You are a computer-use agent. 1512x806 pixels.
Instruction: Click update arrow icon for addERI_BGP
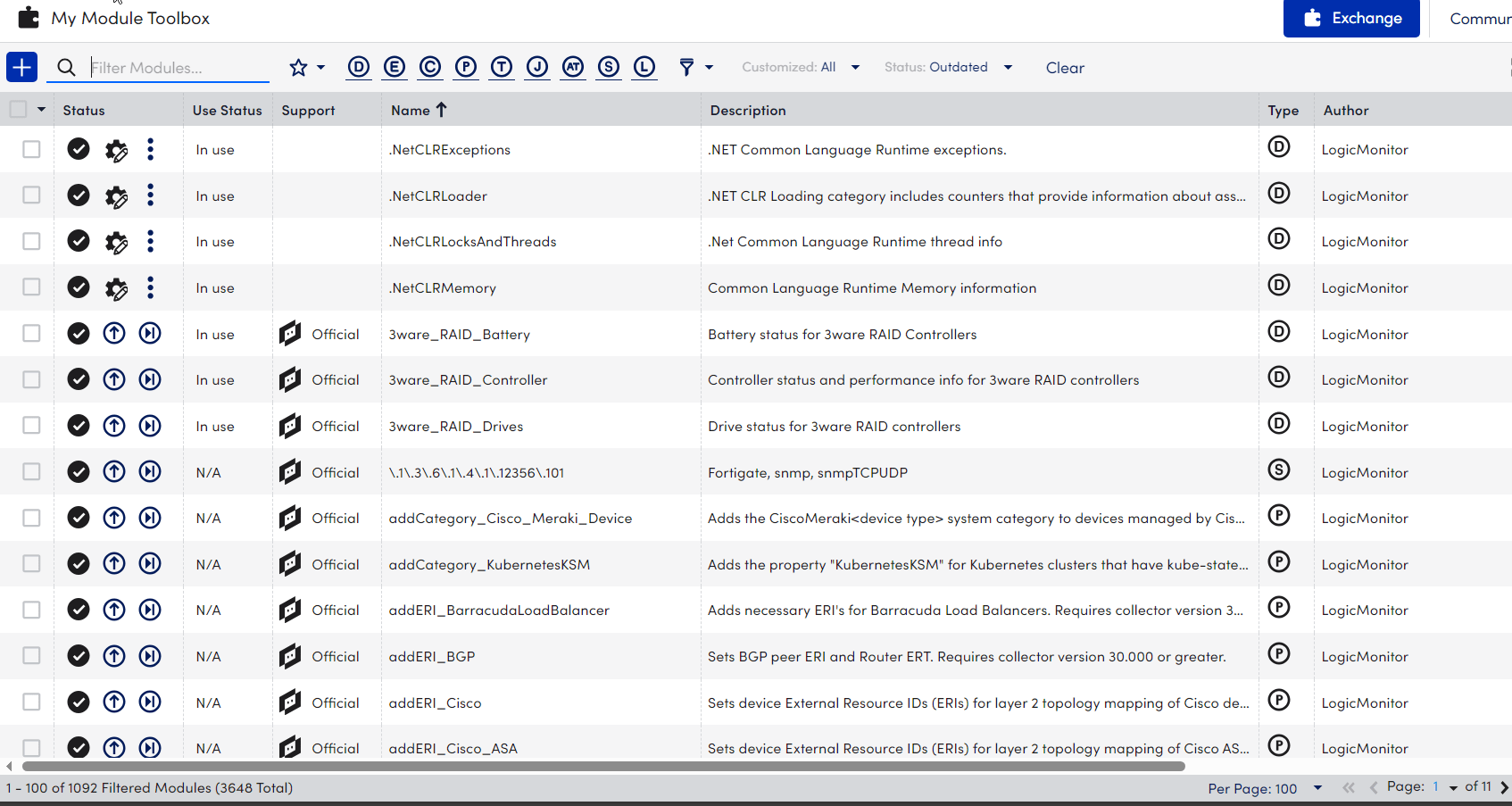pyautogui.click(x=114, y=656)
